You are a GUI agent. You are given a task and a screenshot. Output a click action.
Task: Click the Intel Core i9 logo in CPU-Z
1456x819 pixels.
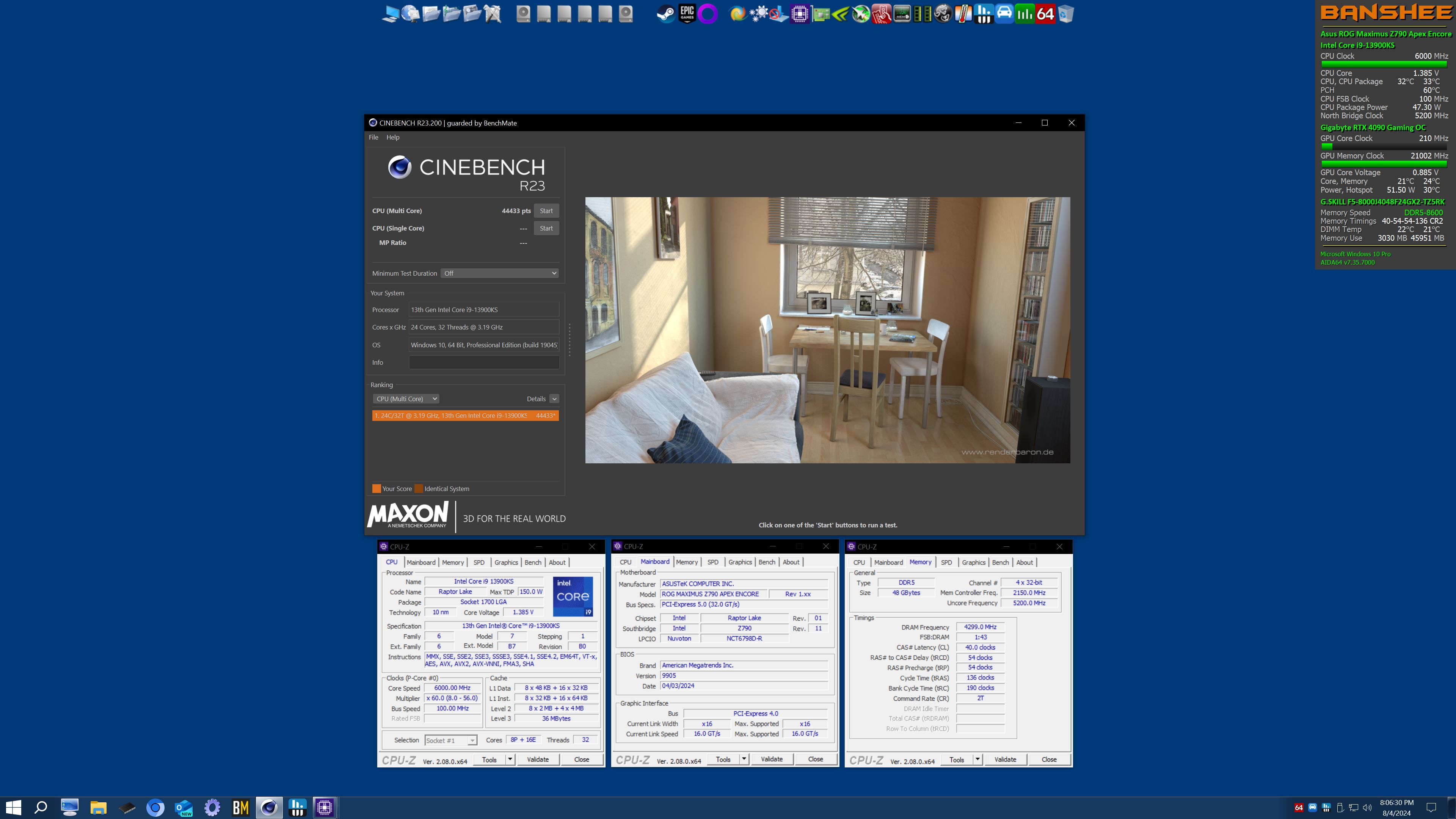click(573, 596)
